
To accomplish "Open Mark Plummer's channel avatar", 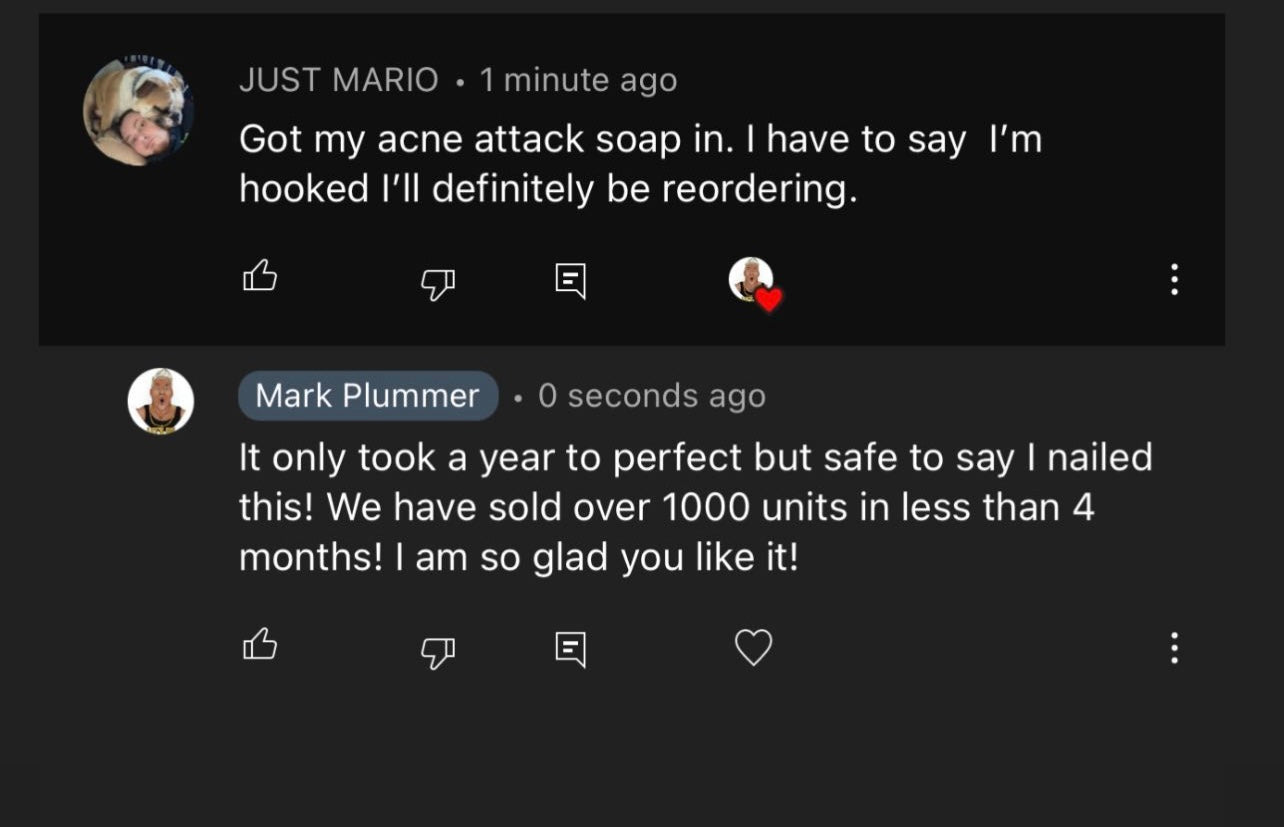I will click(x=160, y=400).
